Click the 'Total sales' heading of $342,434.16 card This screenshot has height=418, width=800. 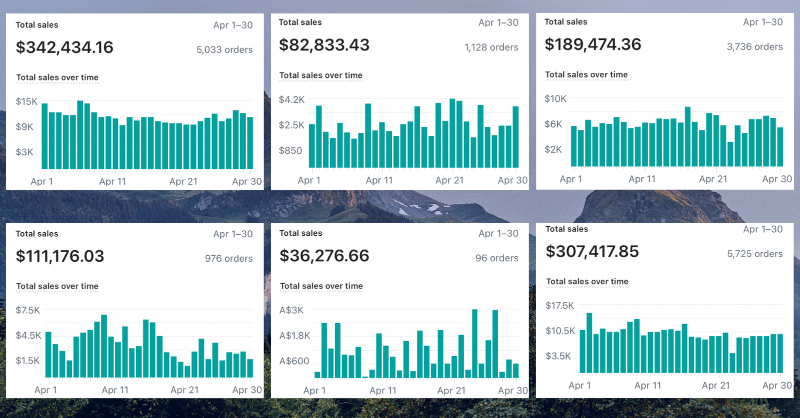pos(37,25)
